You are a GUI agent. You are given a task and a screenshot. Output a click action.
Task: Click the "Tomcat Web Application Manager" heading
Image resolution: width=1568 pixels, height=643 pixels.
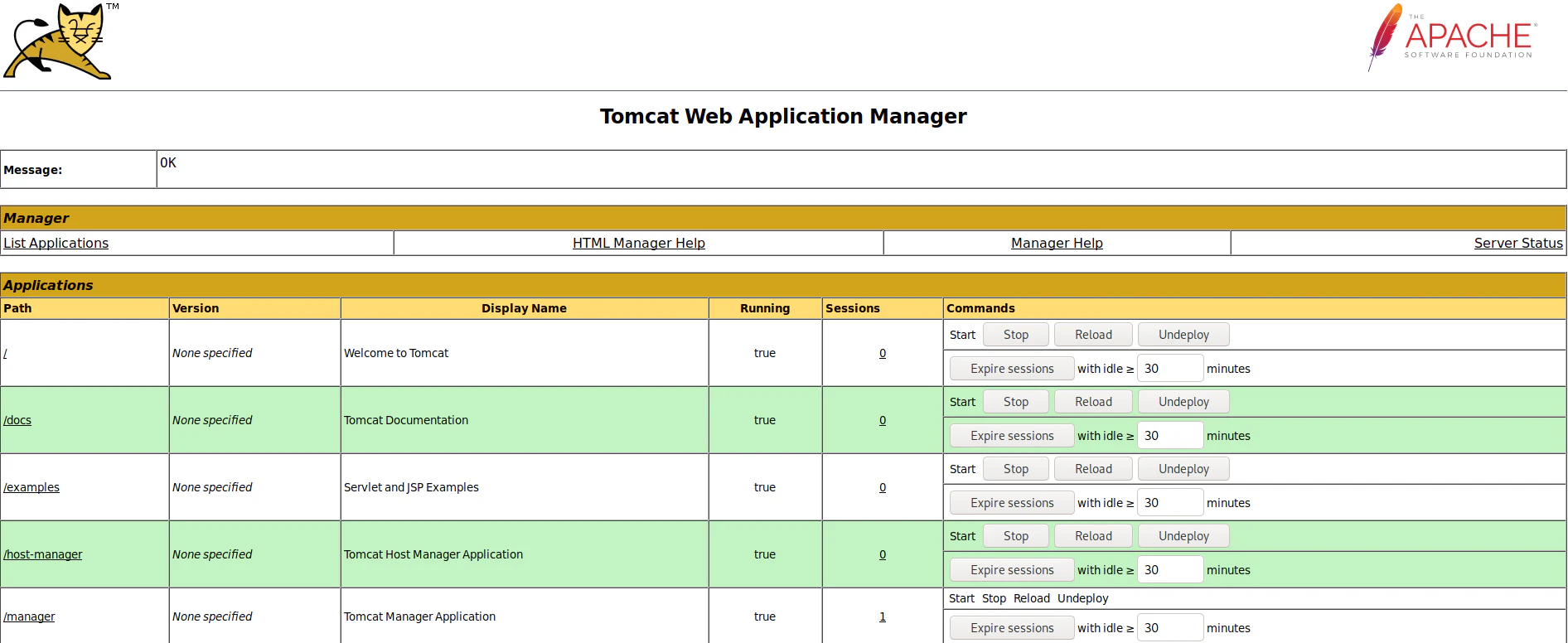click(x=783, y=116)
